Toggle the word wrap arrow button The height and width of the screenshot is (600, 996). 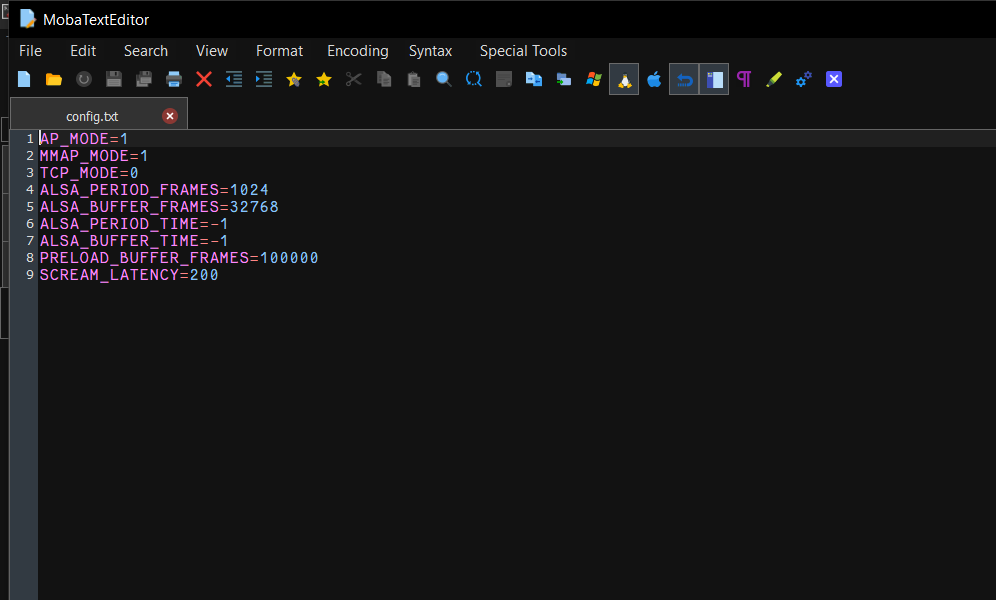(684, 79)
